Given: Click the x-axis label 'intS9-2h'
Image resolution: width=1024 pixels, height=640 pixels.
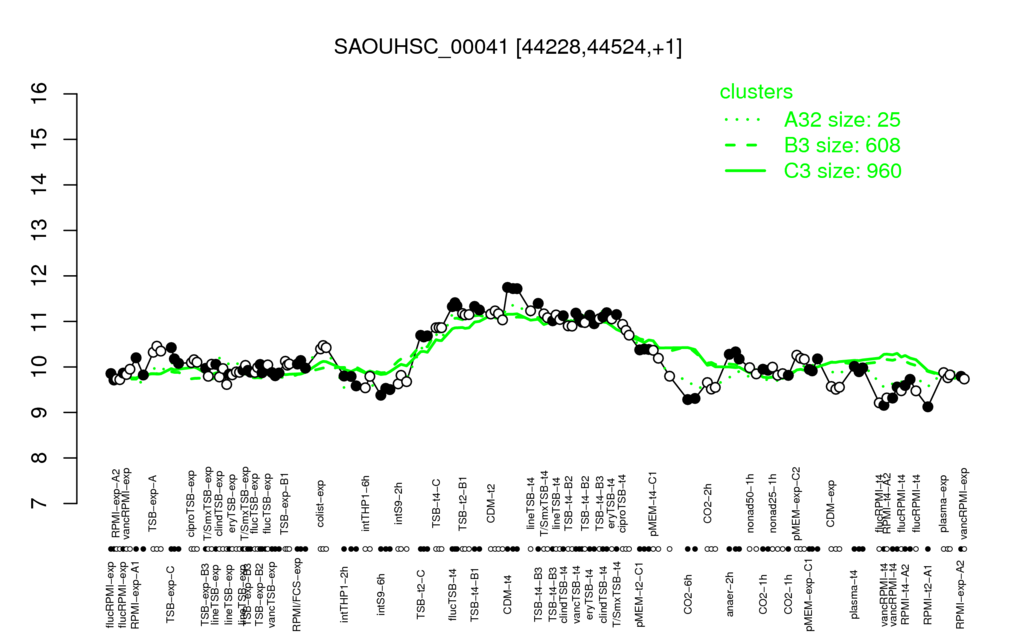Looking at the screenshot, I should tap(399, 505).
